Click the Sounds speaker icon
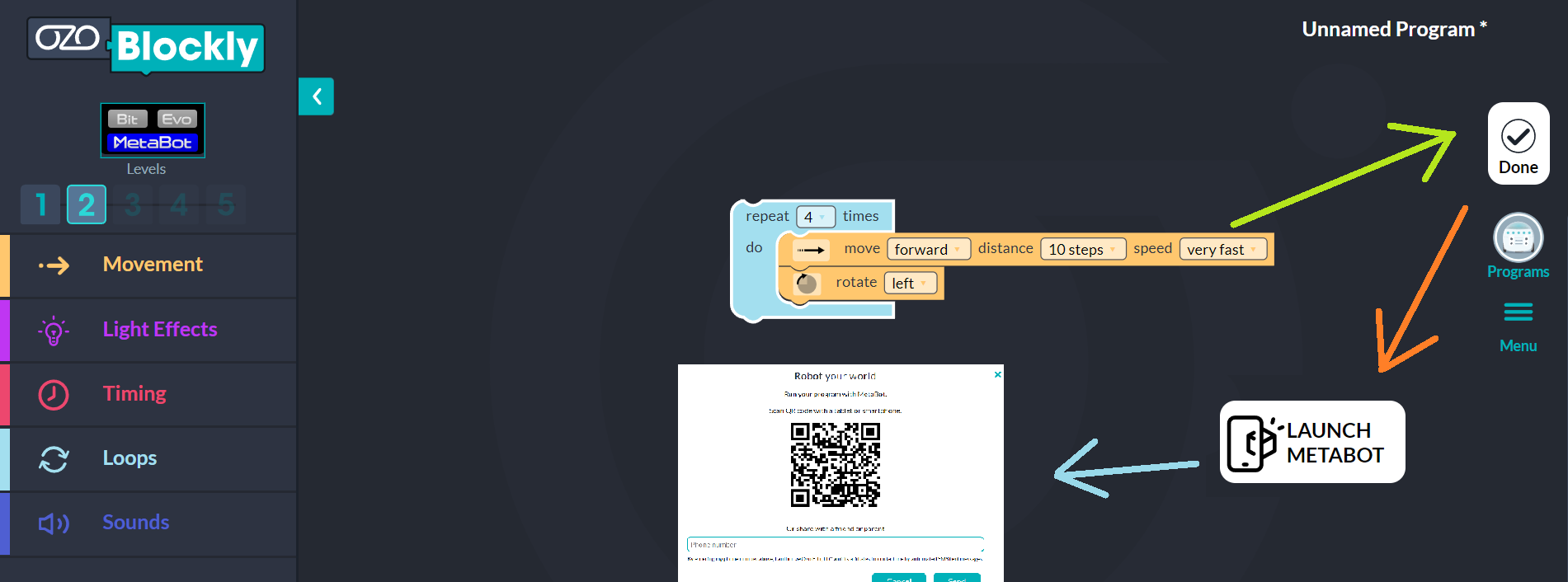The width and height of the screenshot is (1568, 582). click(x=54, y=523)
